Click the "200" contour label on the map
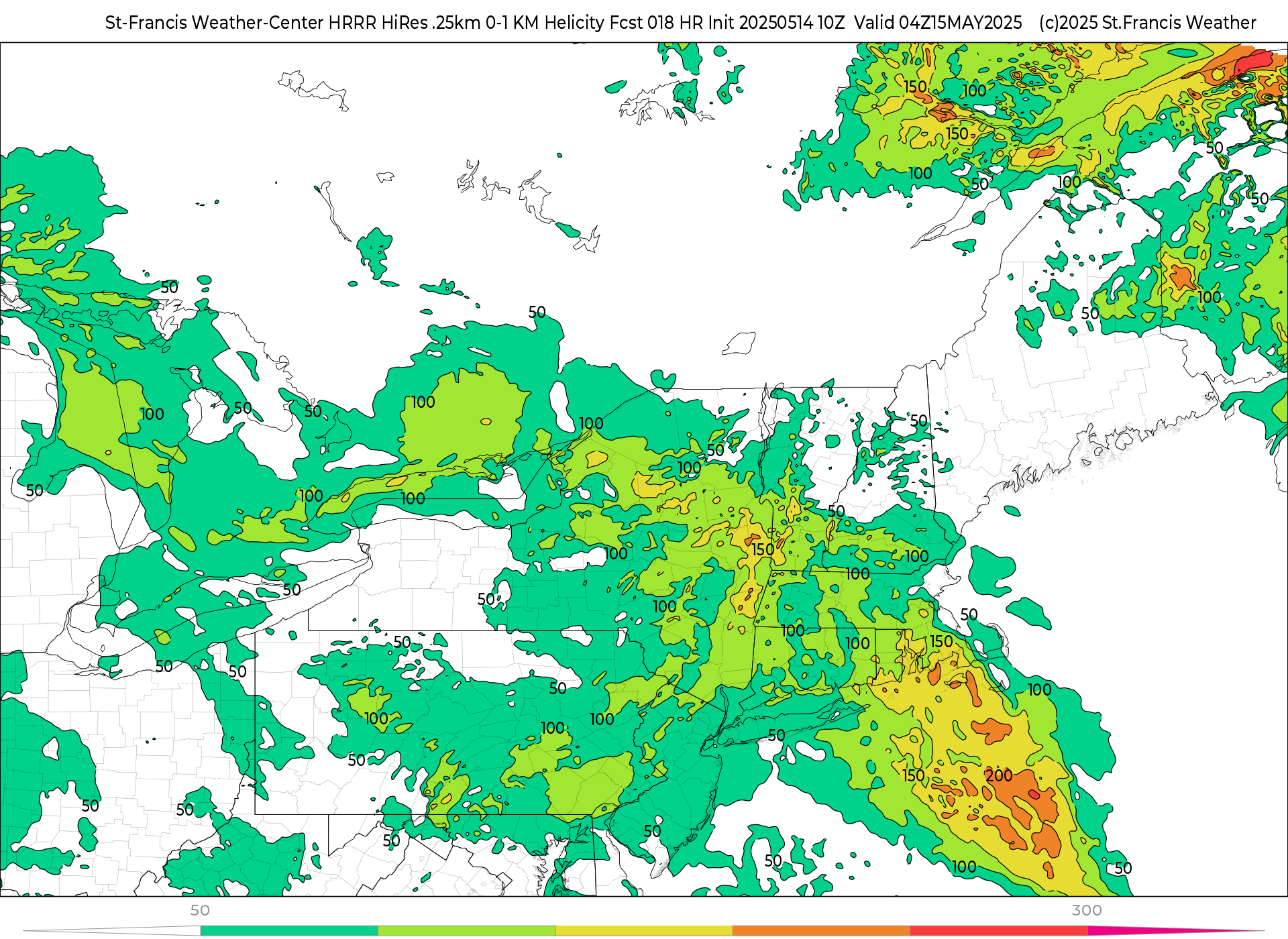Screen dimensions: 1288x939 click(999, 775)
